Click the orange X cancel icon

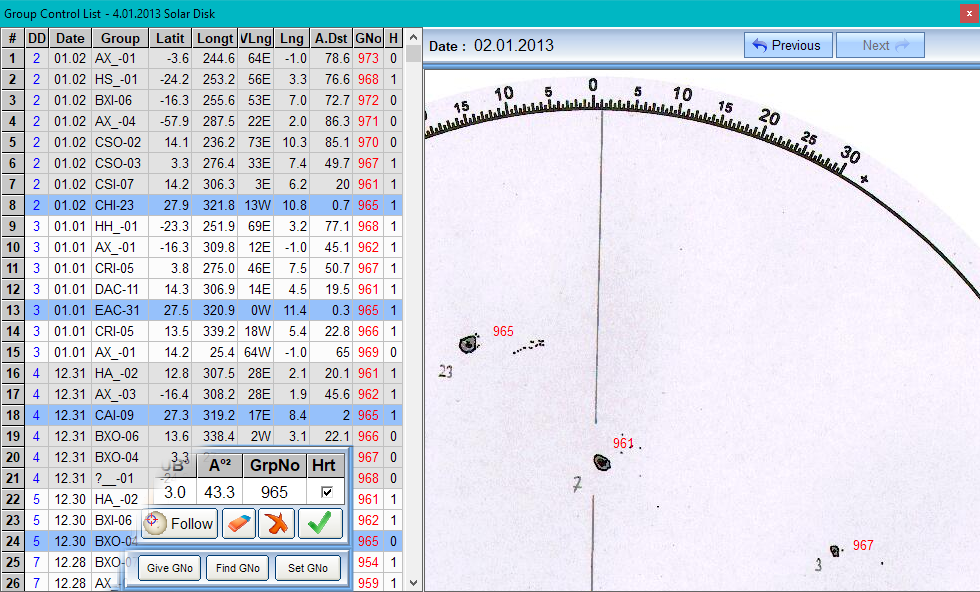tap(277, 524)
